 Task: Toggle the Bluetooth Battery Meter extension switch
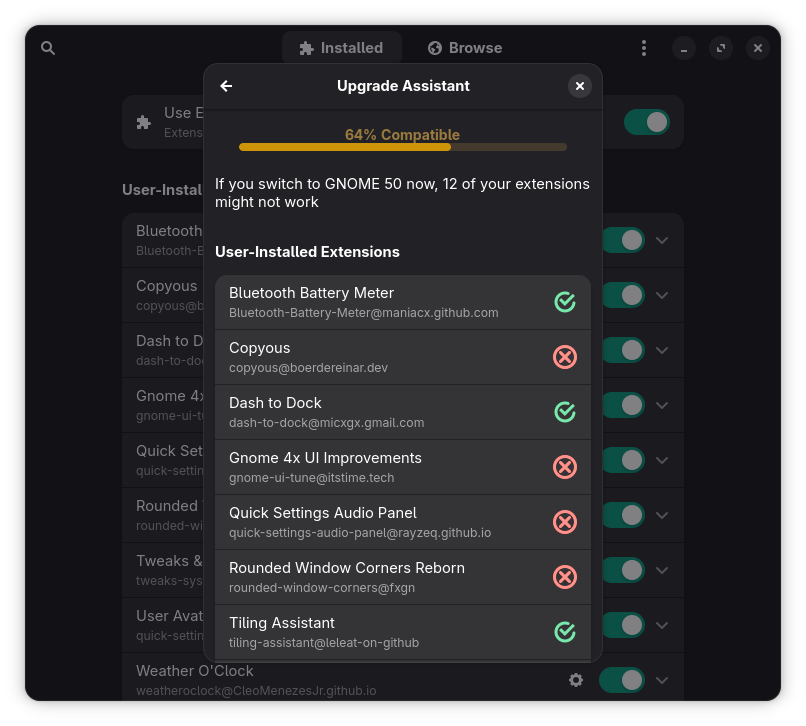tap(623, 240)
